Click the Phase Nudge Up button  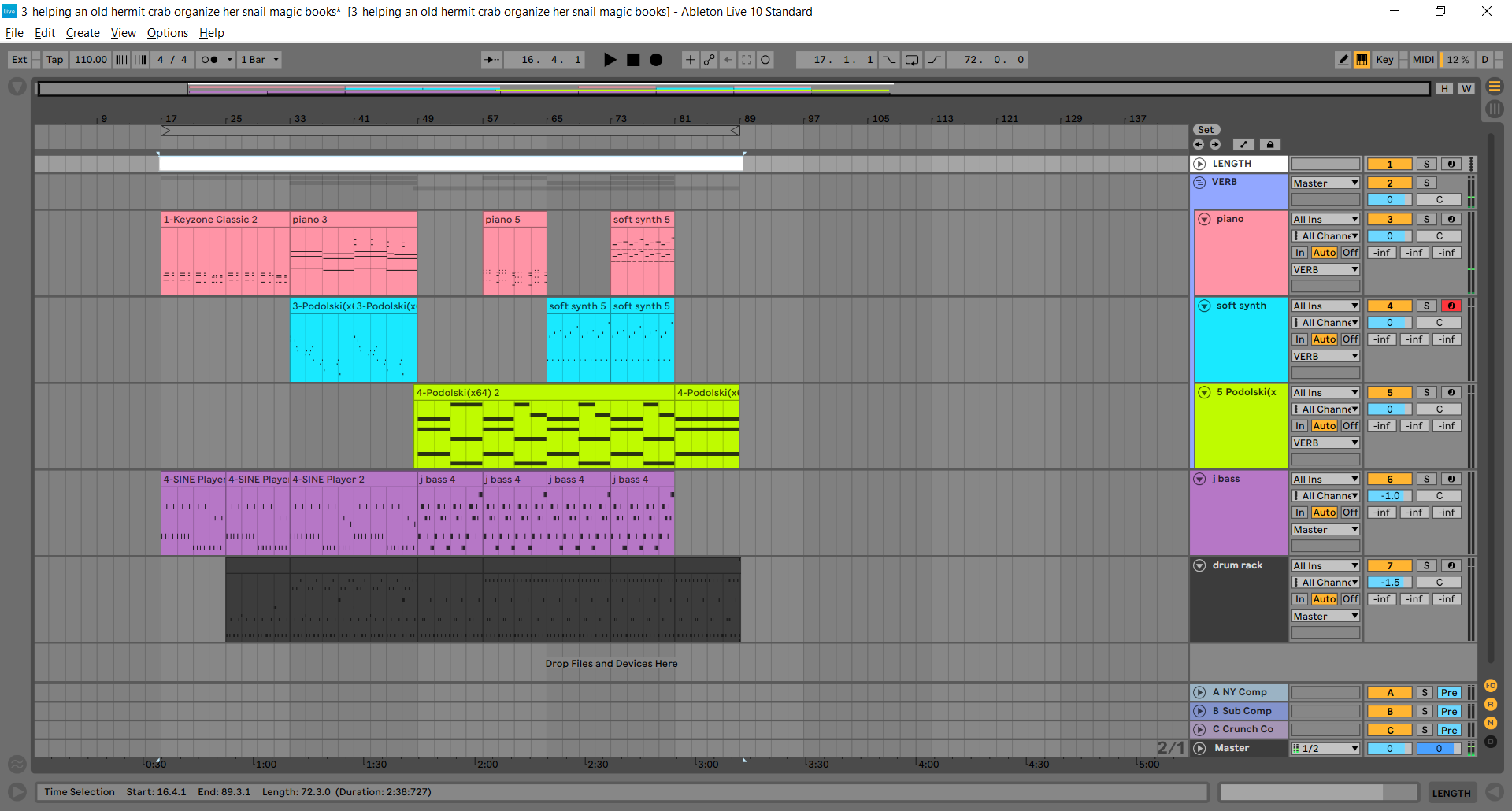(140, 60)
